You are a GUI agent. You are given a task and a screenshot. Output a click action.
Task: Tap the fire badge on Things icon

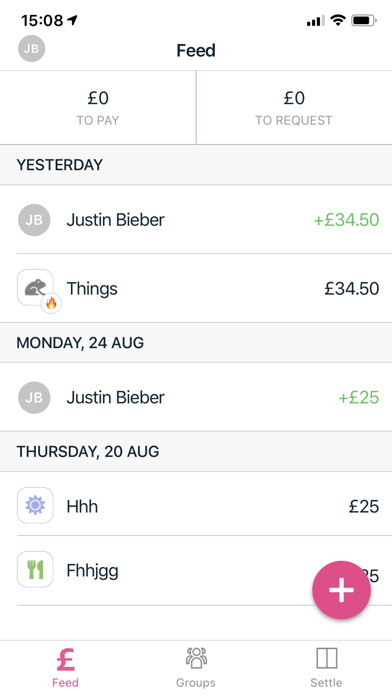[x=51, y=304]
